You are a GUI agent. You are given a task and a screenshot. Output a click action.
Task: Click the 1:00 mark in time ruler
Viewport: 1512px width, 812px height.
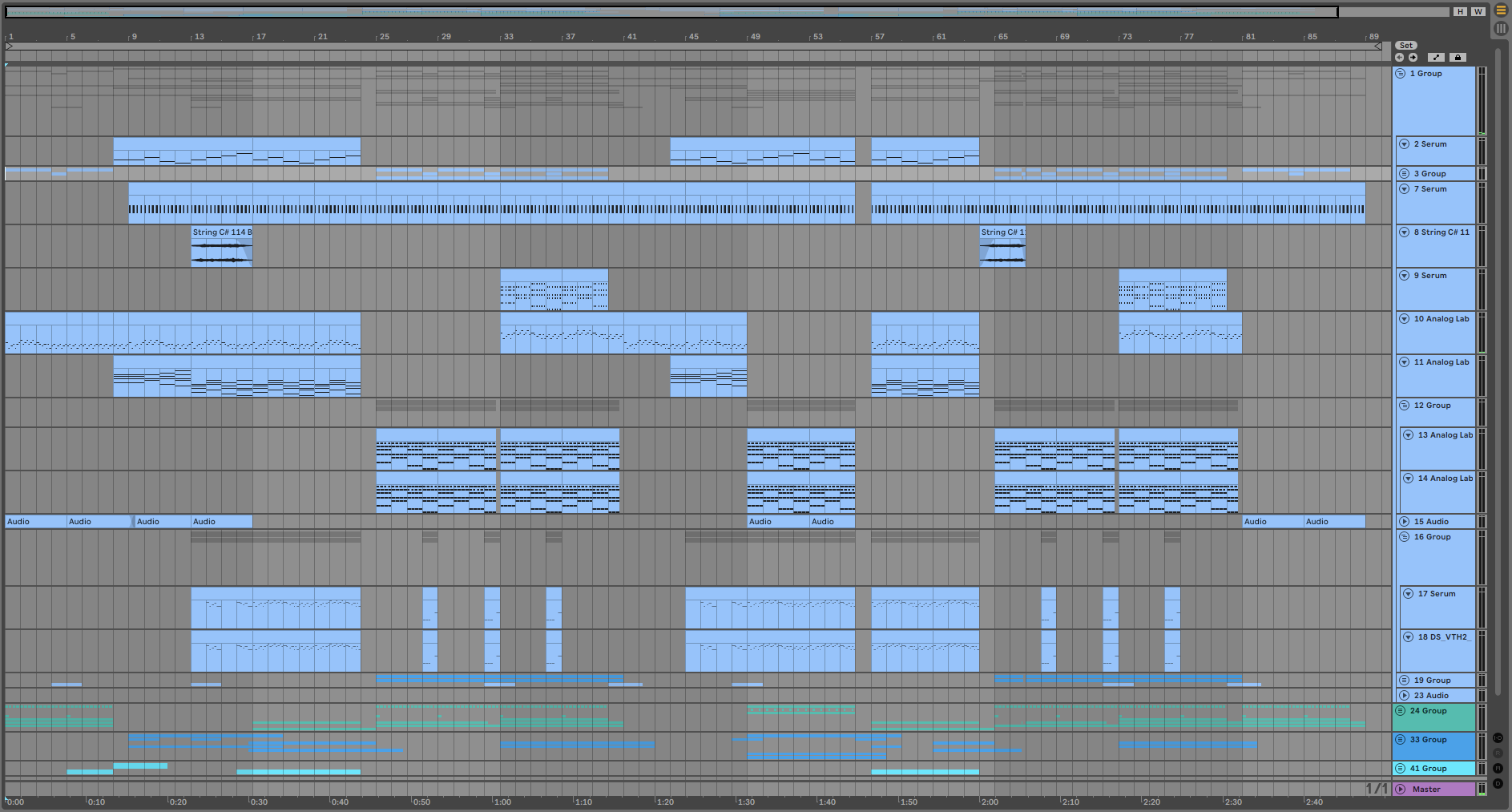502,802
